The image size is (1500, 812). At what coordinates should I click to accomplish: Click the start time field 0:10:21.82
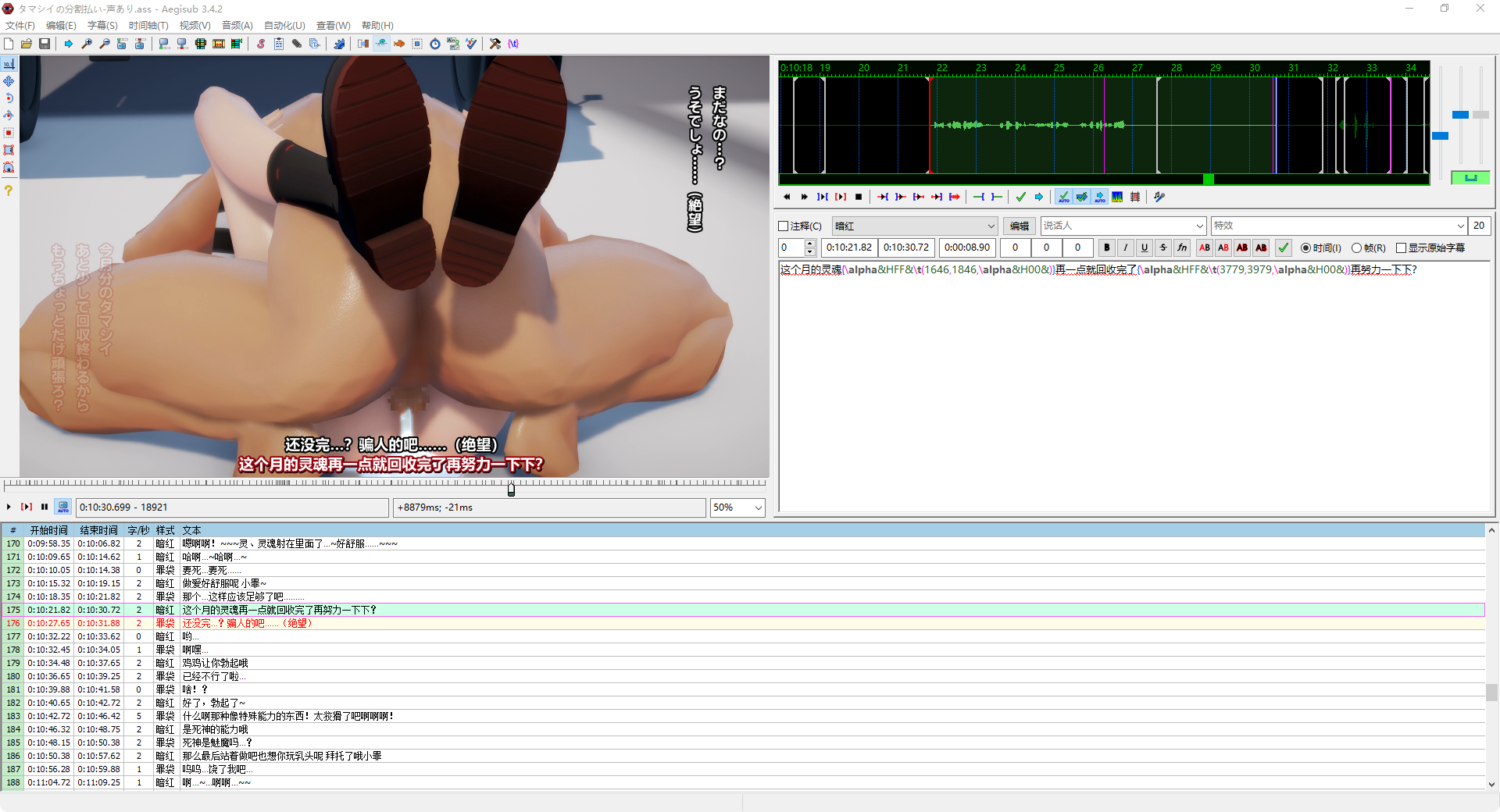pyautogui.click(x=849, y=248)
